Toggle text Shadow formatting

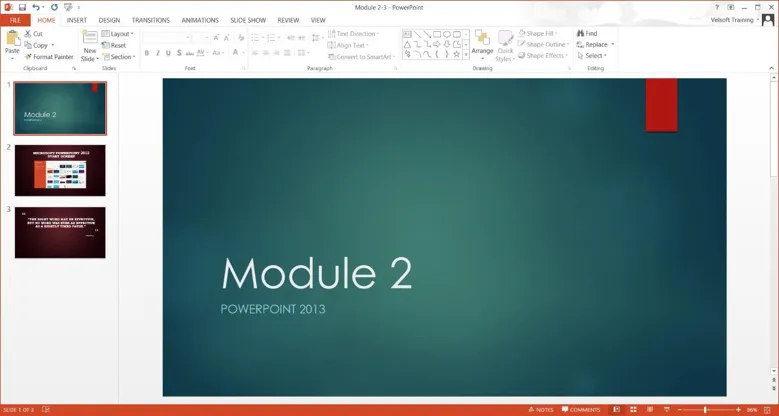coord(179,53)
